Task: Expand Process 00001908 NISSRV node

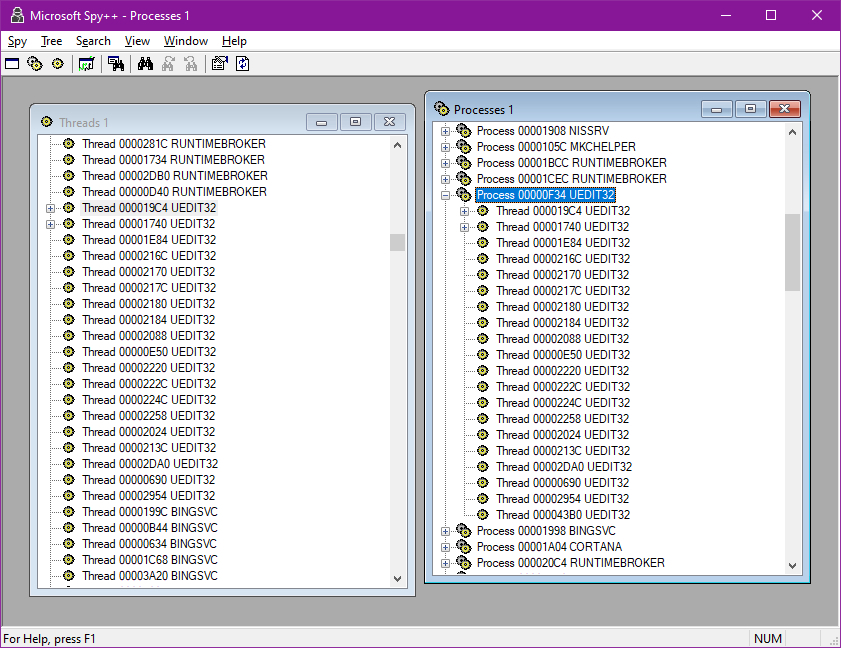Action: (445, 131)
